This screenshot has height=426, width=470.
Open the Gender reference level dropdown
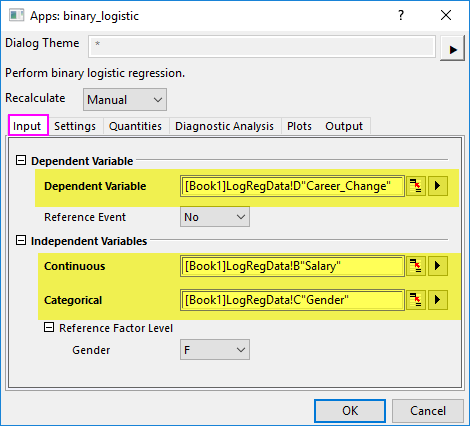point(215,350)
